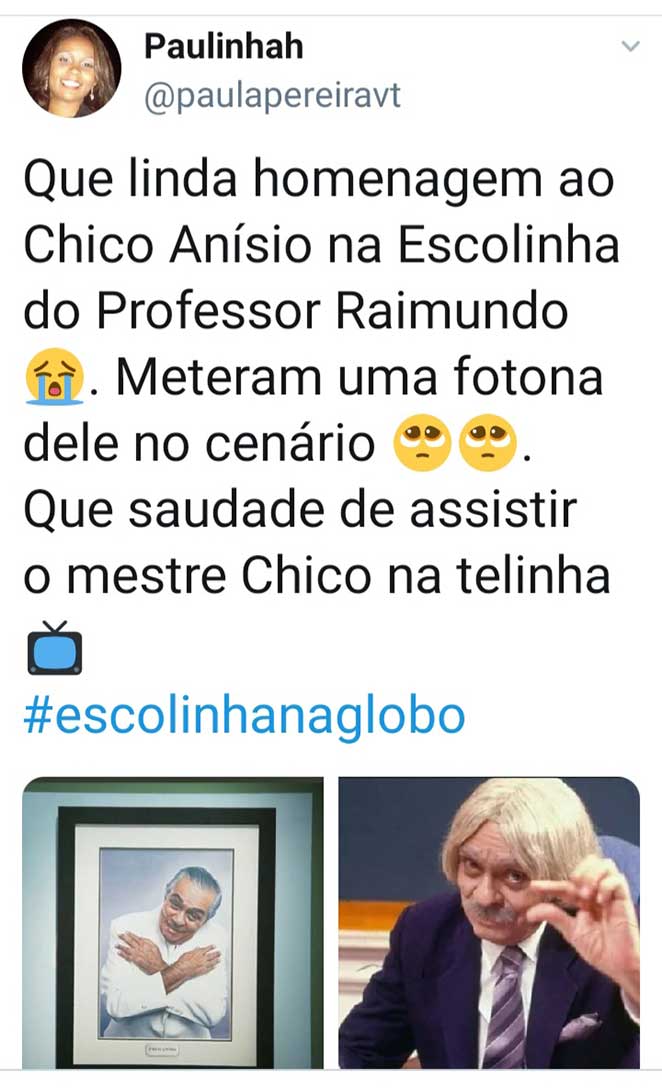
Task: Click the blue television emoji
Action: point(54,648)
